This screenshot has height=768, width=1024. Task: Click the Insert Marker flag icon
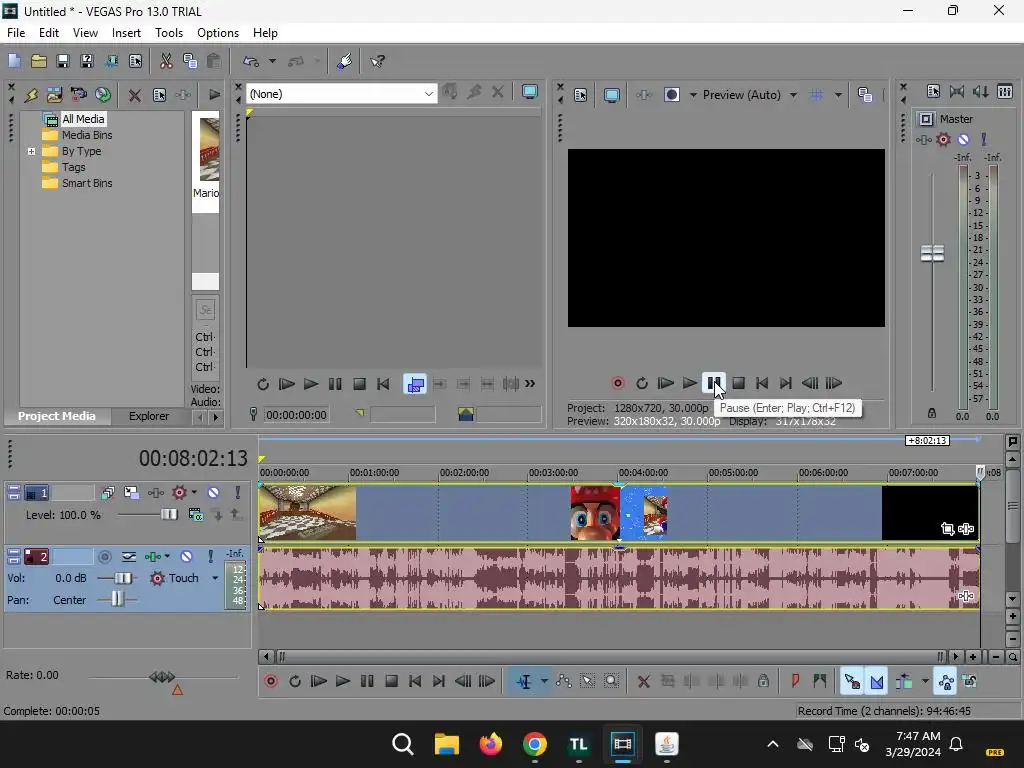tap(795, 682)
